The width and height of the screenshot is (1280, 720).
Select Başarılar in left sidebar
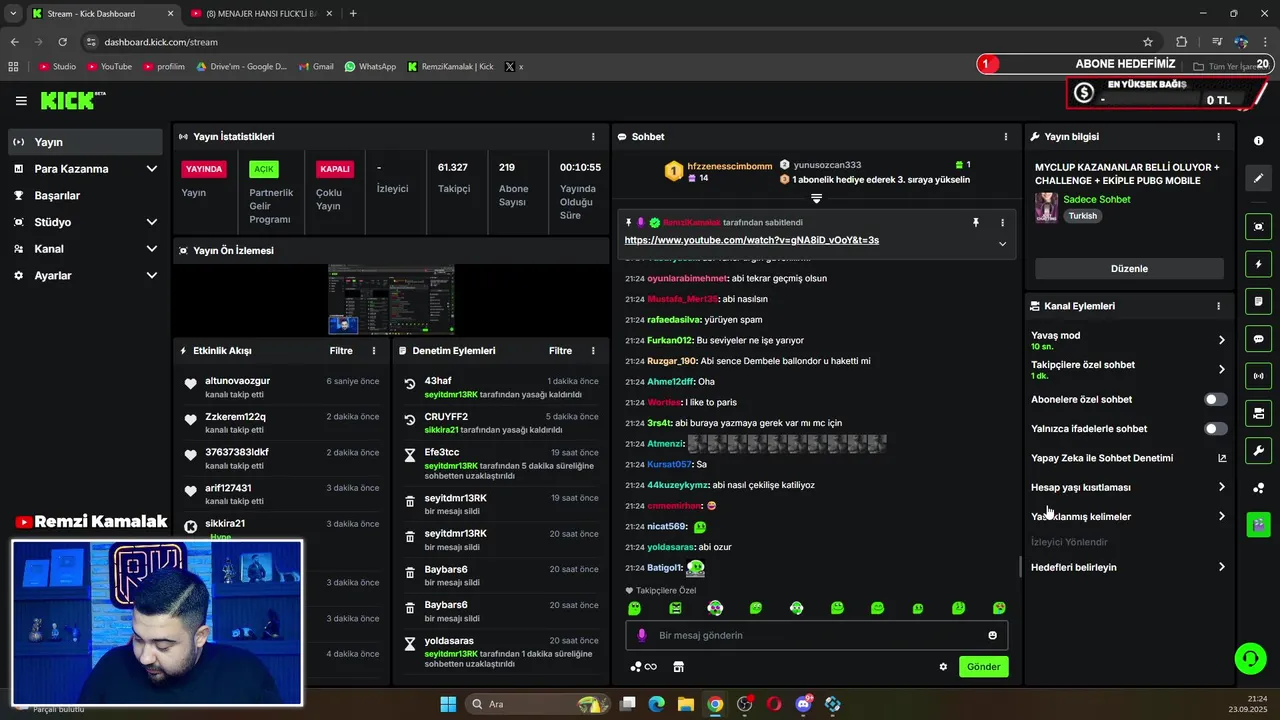click(x=85, y=195)
